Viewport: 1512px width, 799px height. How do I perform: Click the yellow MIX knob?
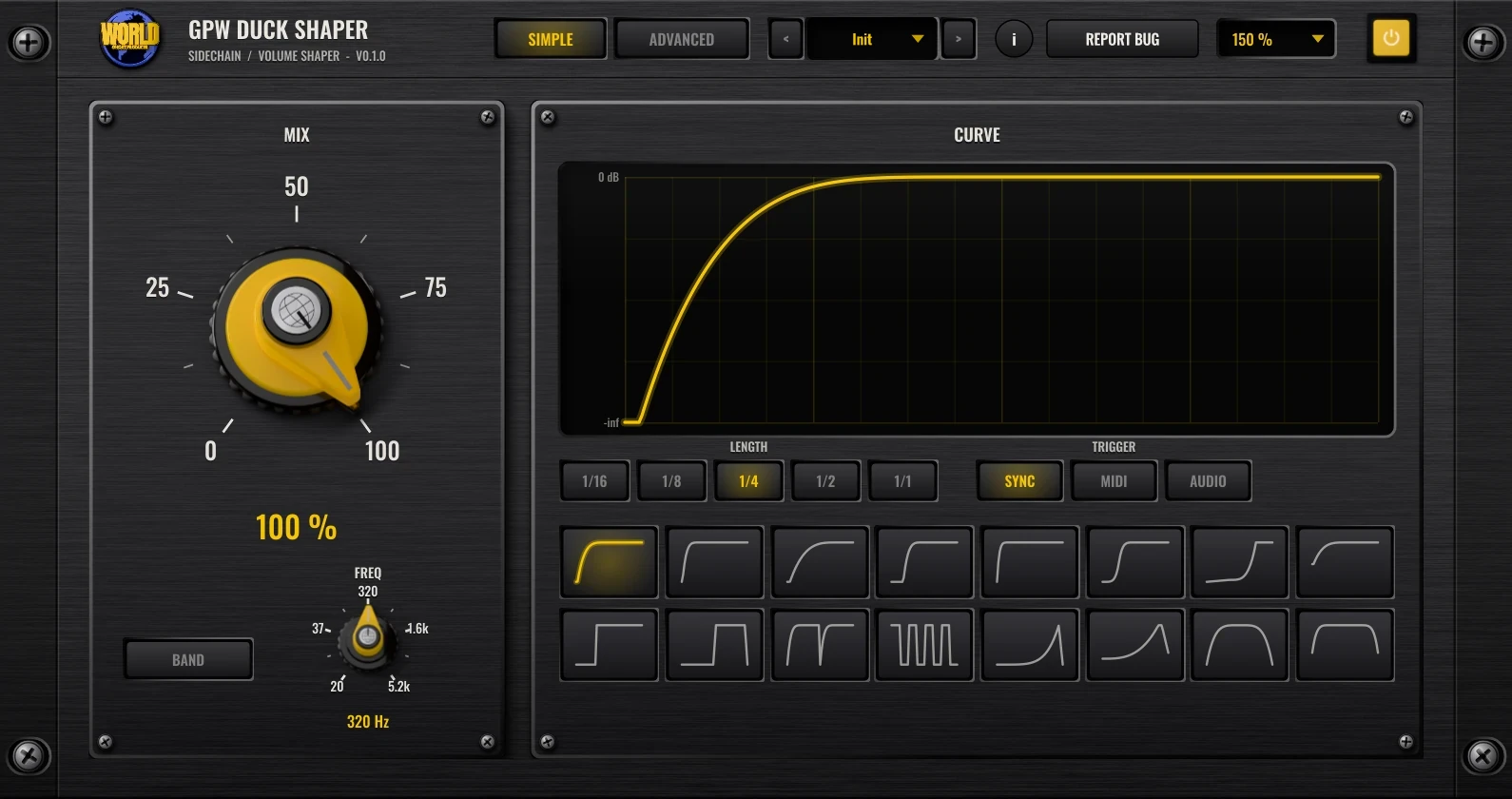[x=298, y=328]
